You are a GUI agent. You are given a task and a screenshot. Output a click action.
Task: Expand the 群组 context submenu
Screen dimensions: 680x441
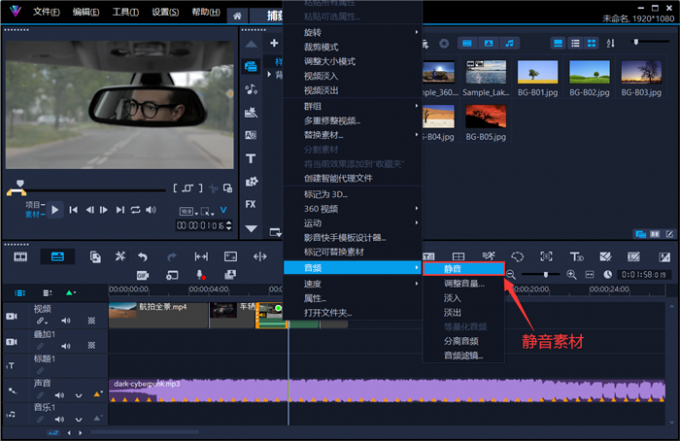tap(353, 106)
